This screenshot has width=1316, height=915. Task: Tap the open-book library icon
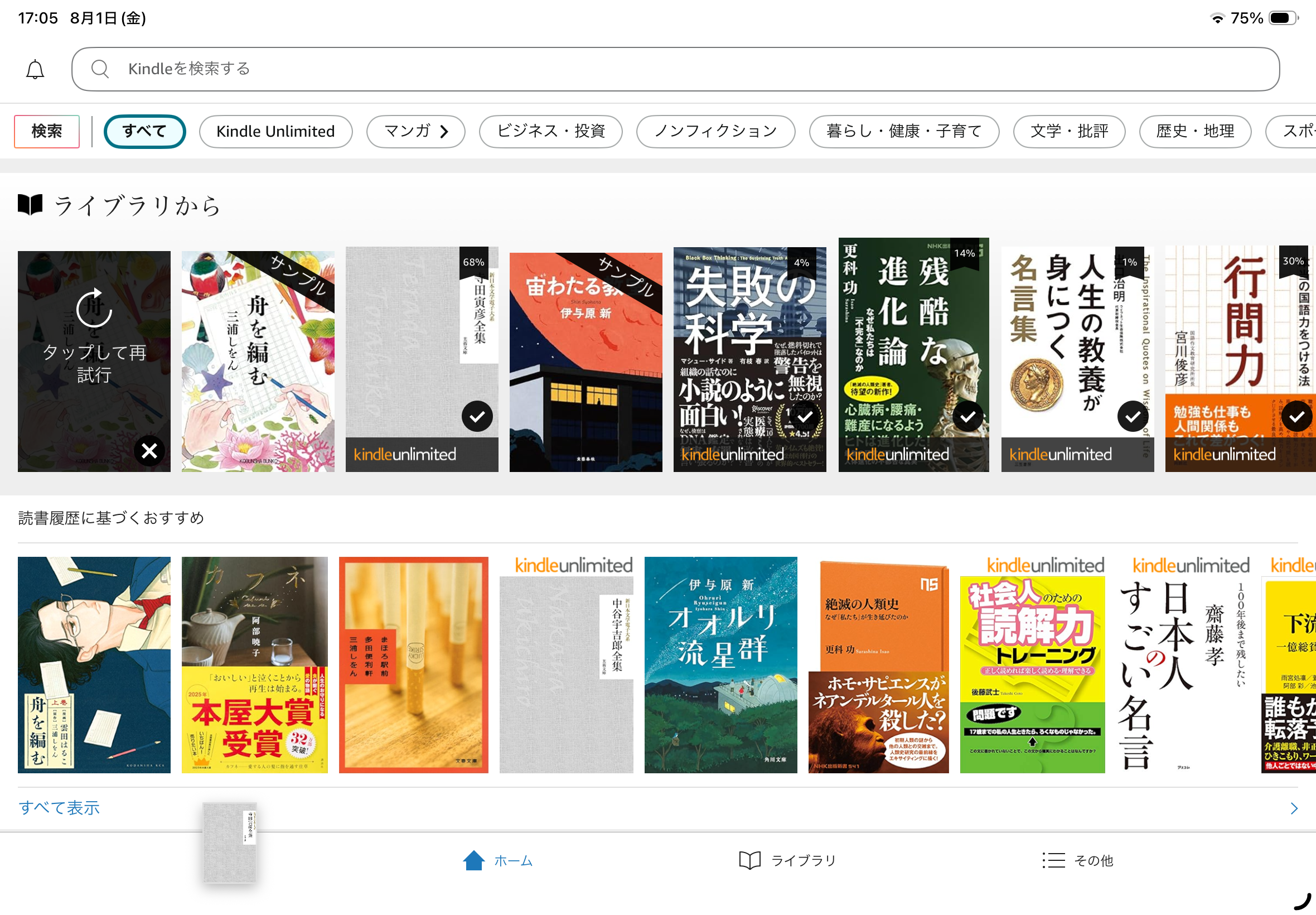tap(750, 860)
